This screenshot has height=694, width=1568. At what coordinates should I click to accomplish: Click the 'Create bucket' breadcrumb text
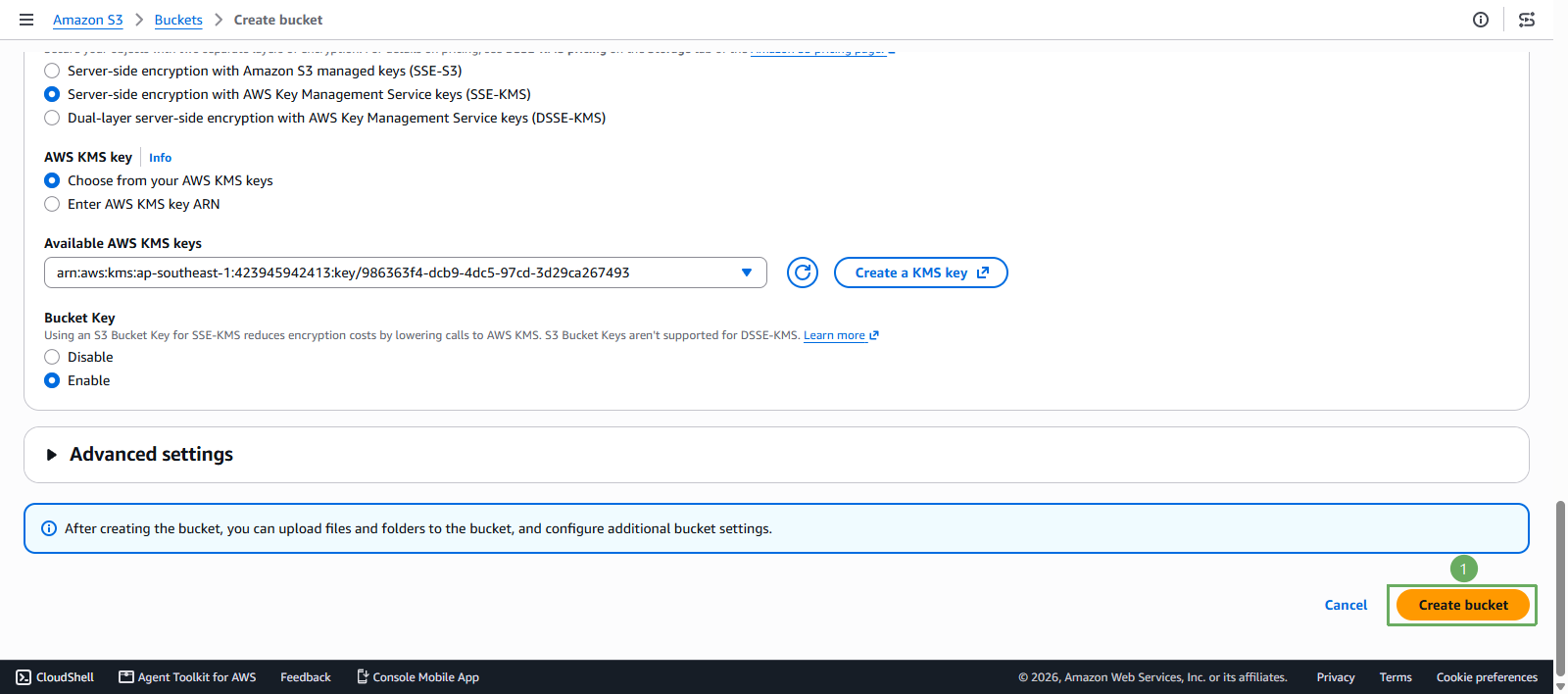coord(278,20)
